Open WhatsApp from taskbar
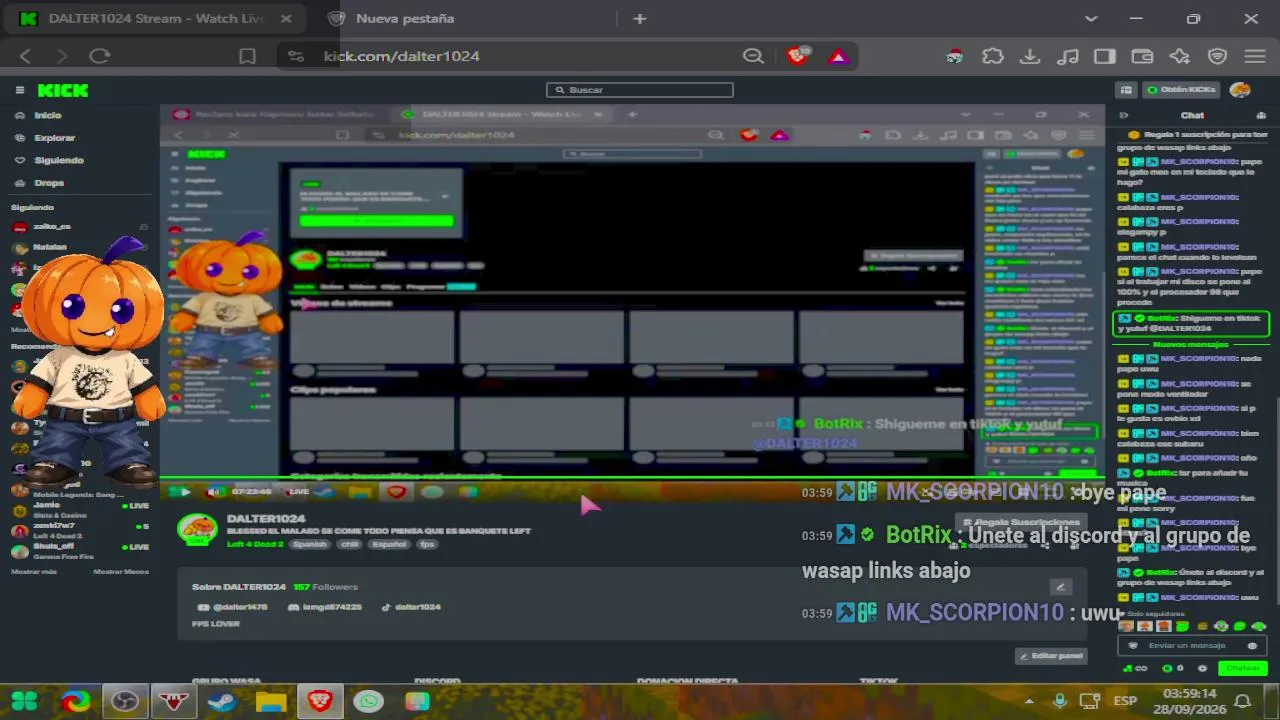Screen dimensions: 1280x720 (x=369, y=701)
